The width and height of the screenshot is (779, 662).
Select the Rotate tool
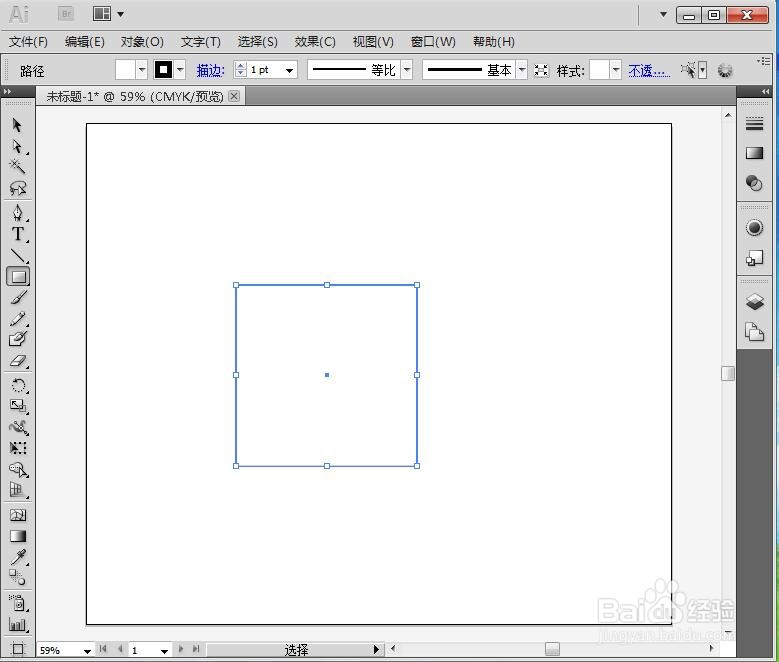(x=17, y=385)
